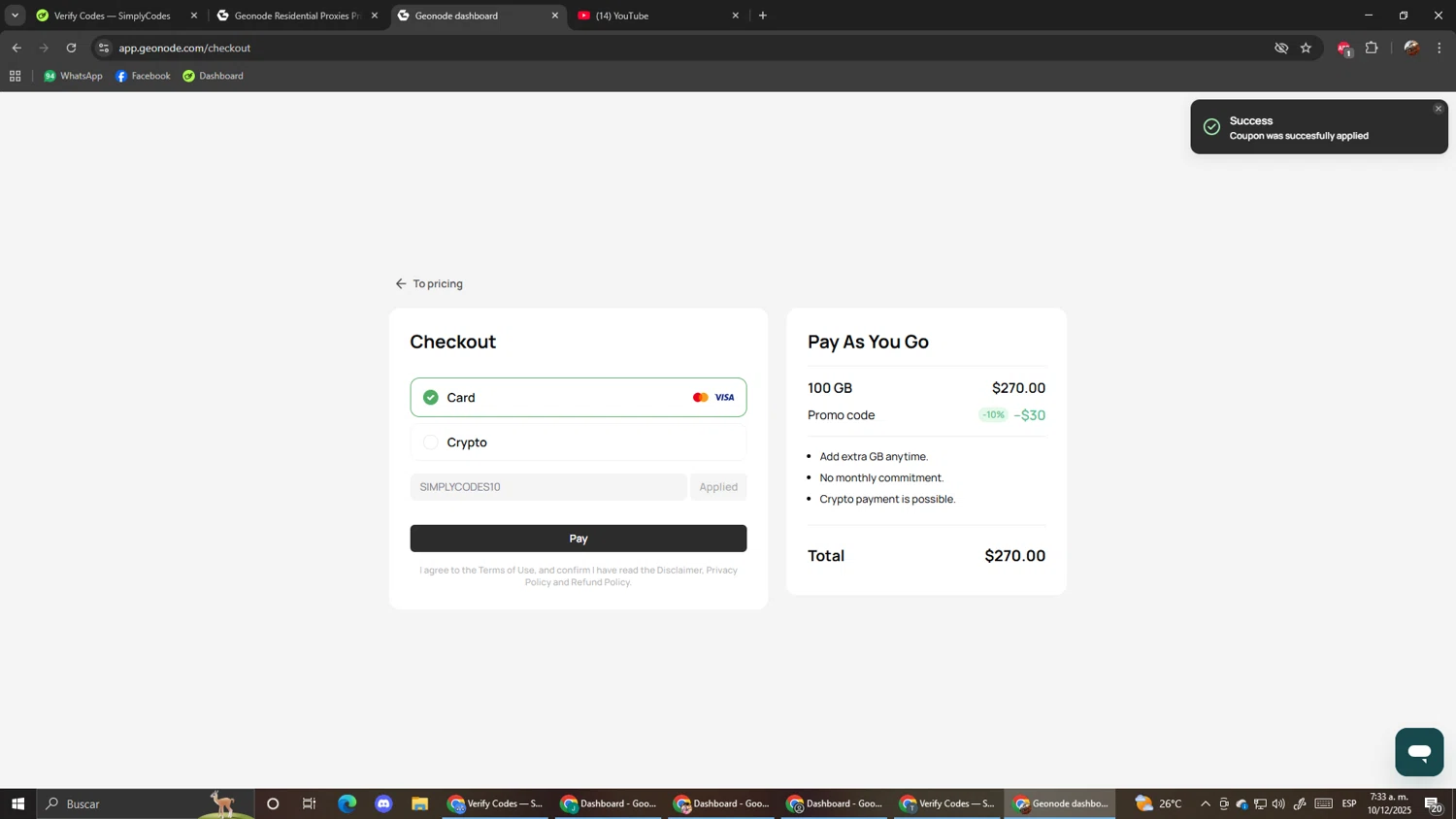Reload the checkout page

click(x=71, y=48)
